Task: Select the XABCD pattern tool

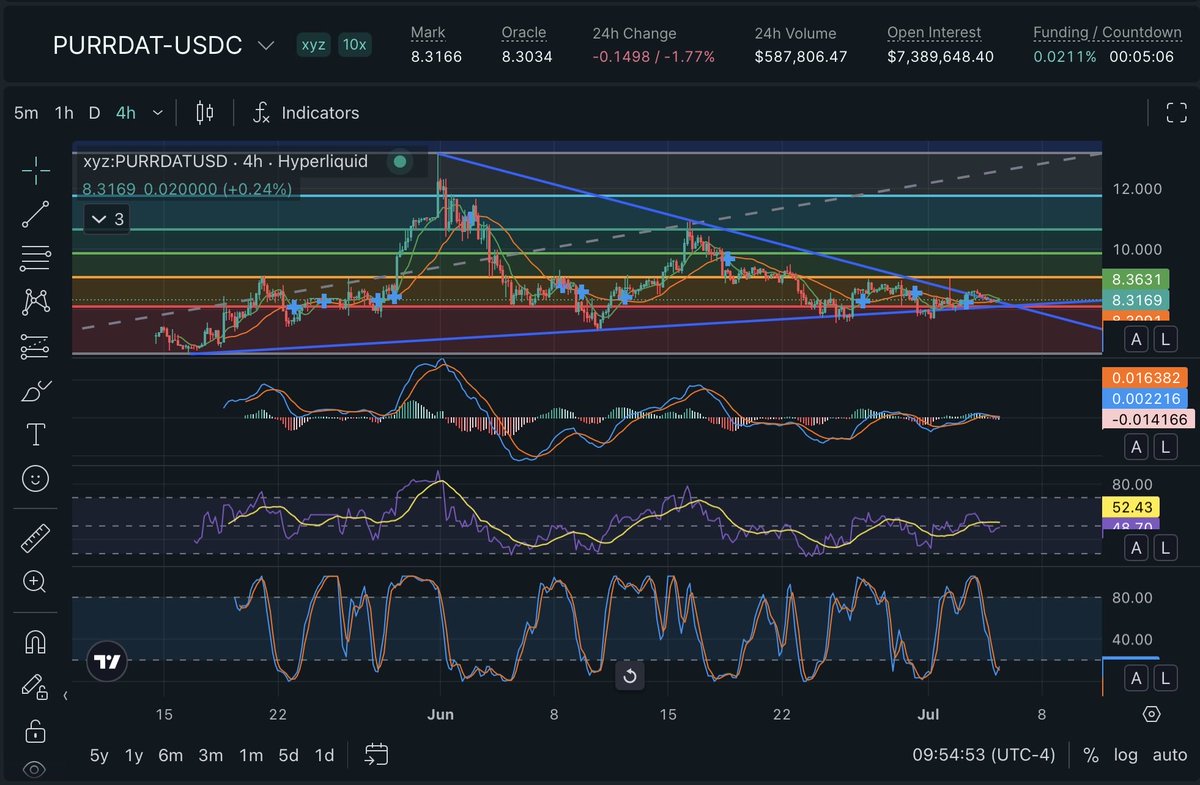Action: (x=36, y=301)
